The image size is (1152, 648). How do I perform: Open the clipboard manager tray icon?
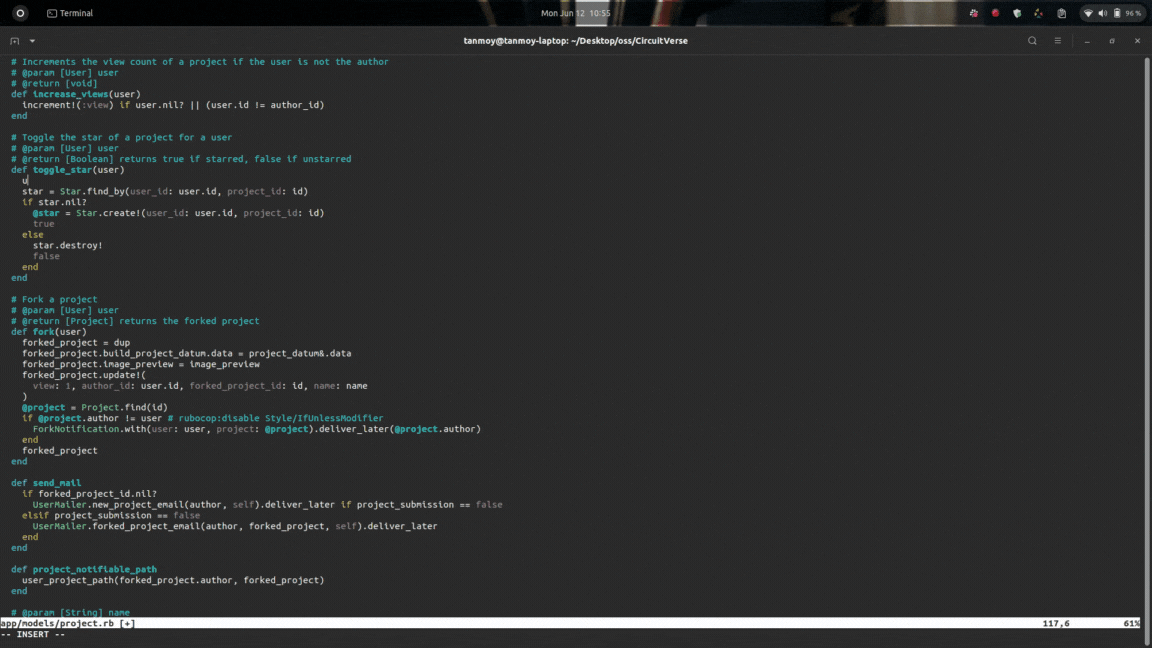pyautogui.click(x=1061, y=13)
